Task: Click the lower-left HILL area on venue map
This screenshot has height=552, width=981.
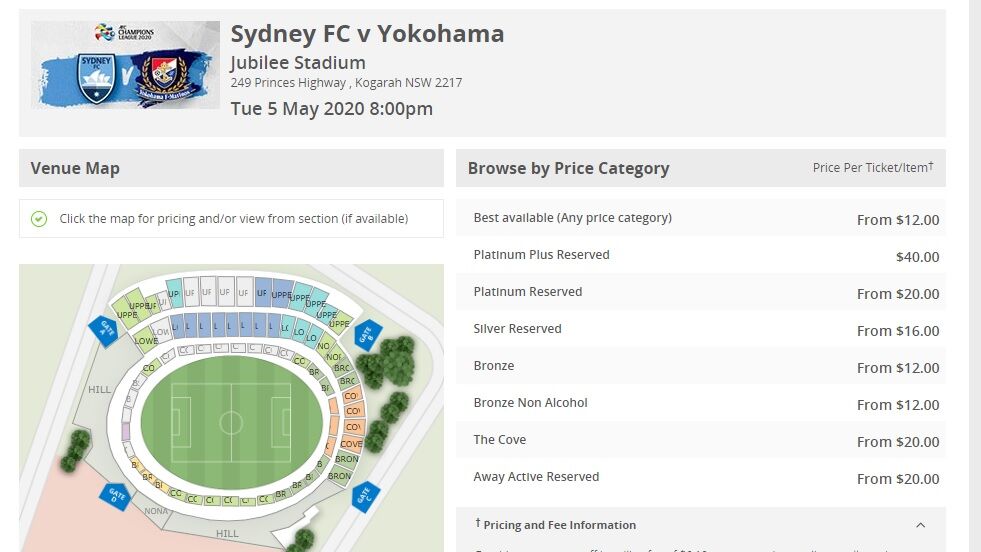Action: point(99,389)
